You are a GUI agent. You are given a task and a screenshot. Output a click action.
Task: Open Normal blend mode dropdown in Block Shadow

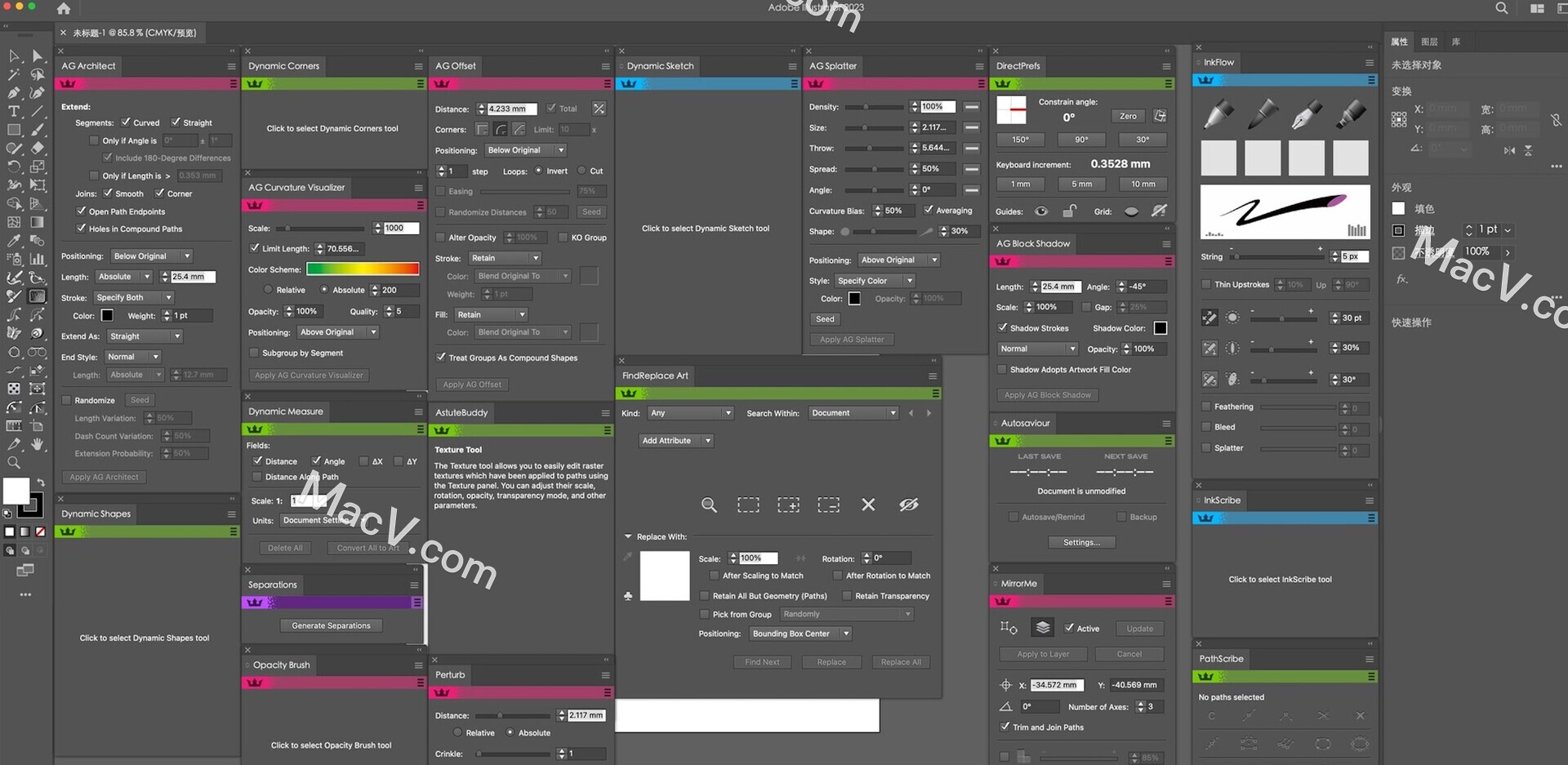[x=1038, y=349]
